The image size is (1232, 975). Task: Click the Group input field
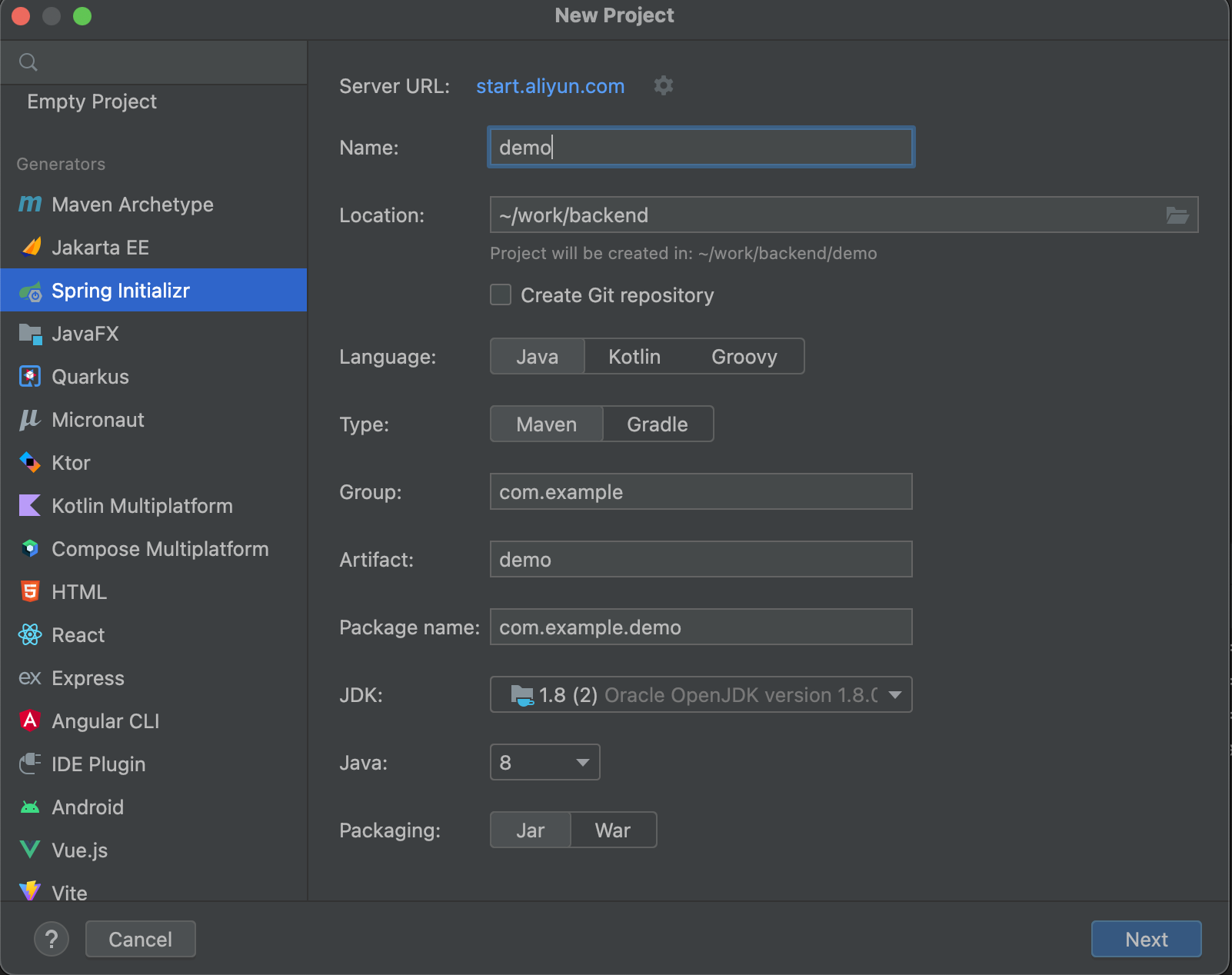point(701,492)
